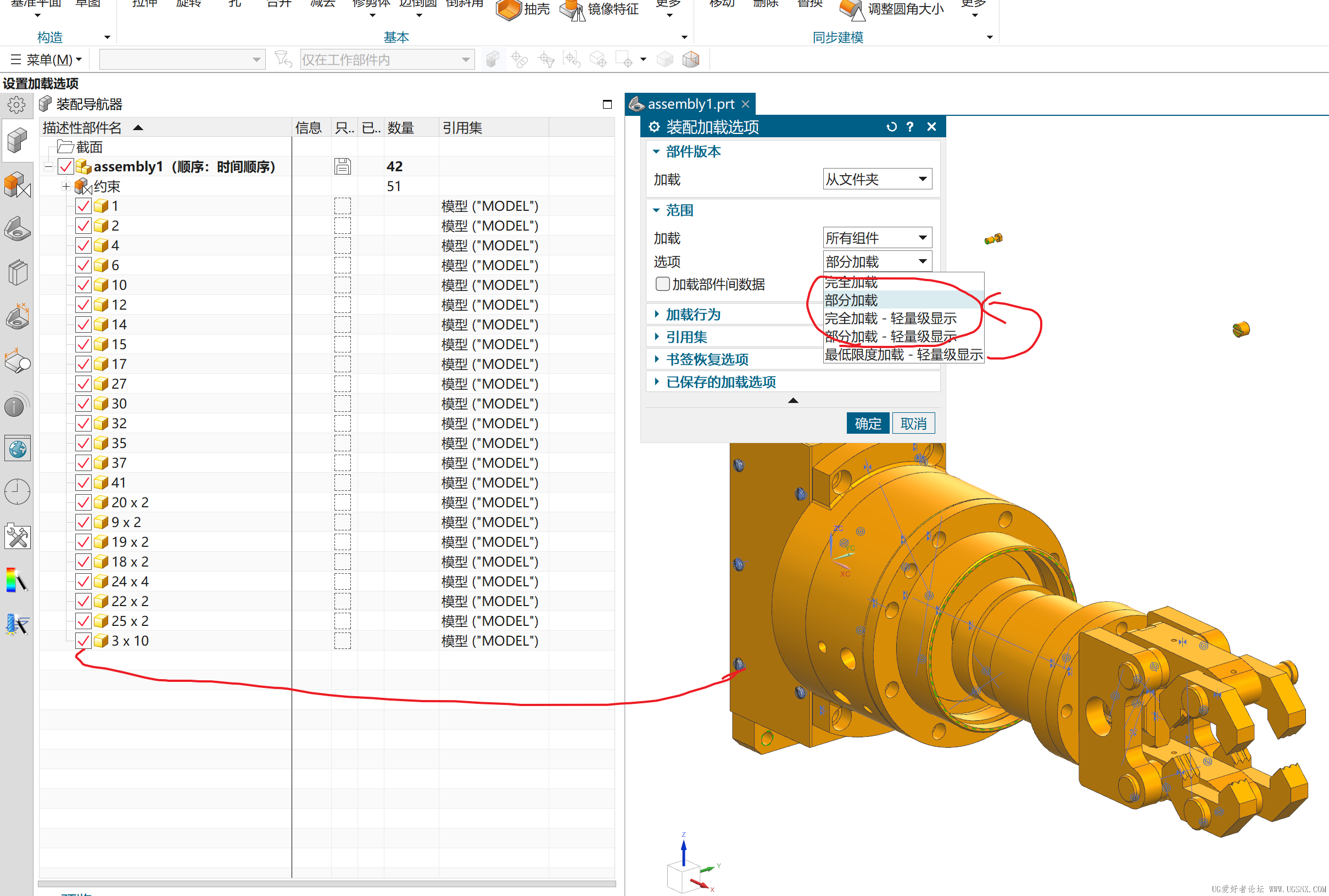Screen dimensions: 1329x896
Task: Uncheck component 41 visibility checkbox
Action: click(83, 483)
